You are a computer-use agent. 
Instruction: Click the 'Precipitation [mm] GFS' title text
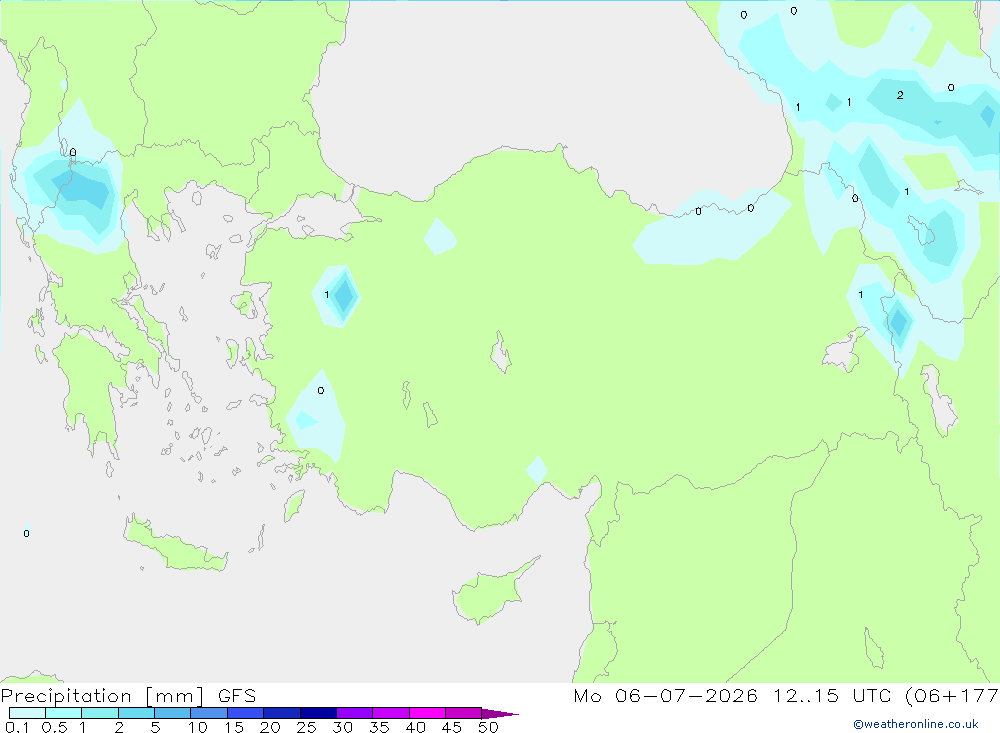point(128,695)
